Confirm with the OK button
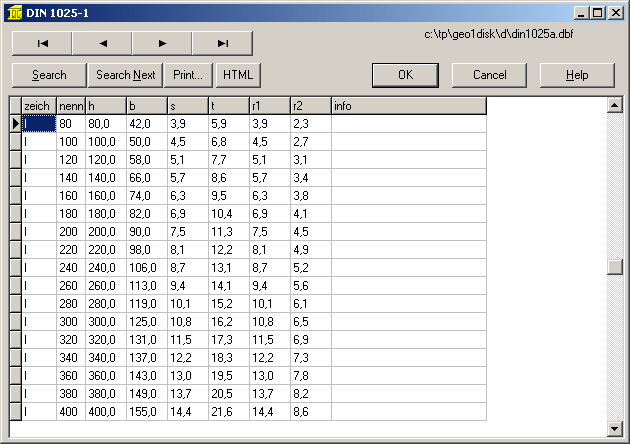 point(405,75)
